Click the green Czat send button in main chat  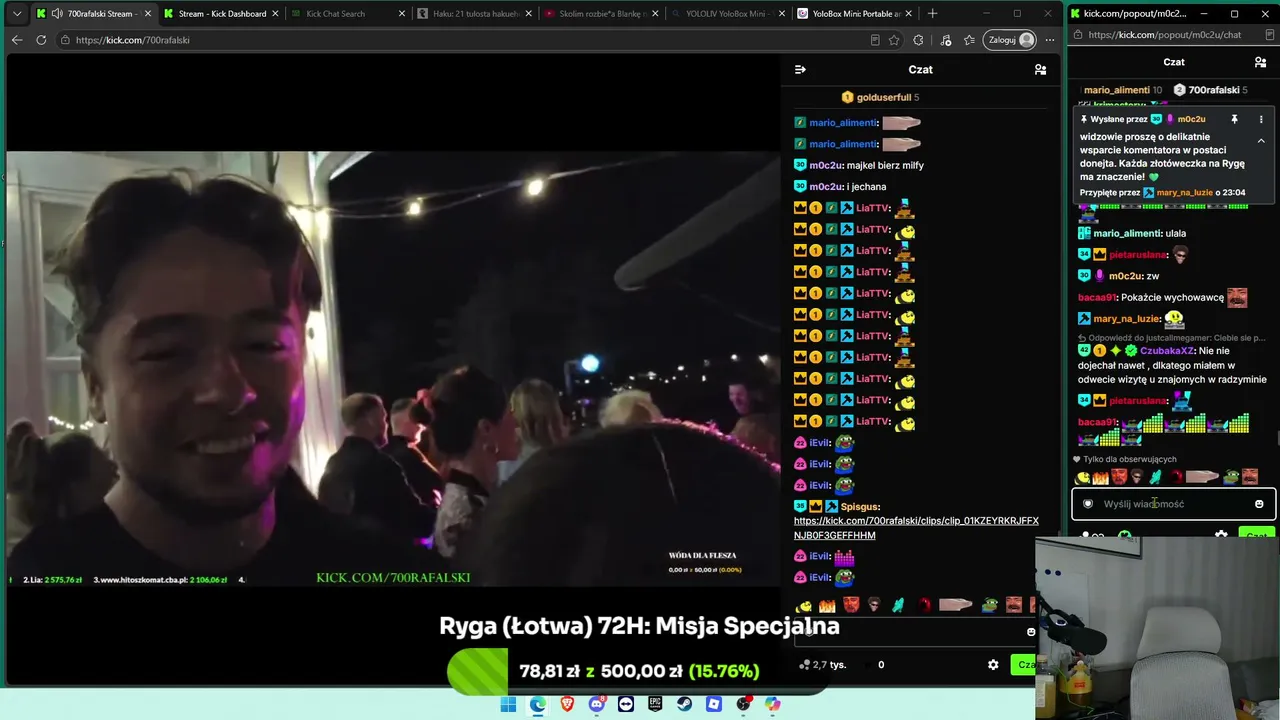click(x=1025, y=665)
